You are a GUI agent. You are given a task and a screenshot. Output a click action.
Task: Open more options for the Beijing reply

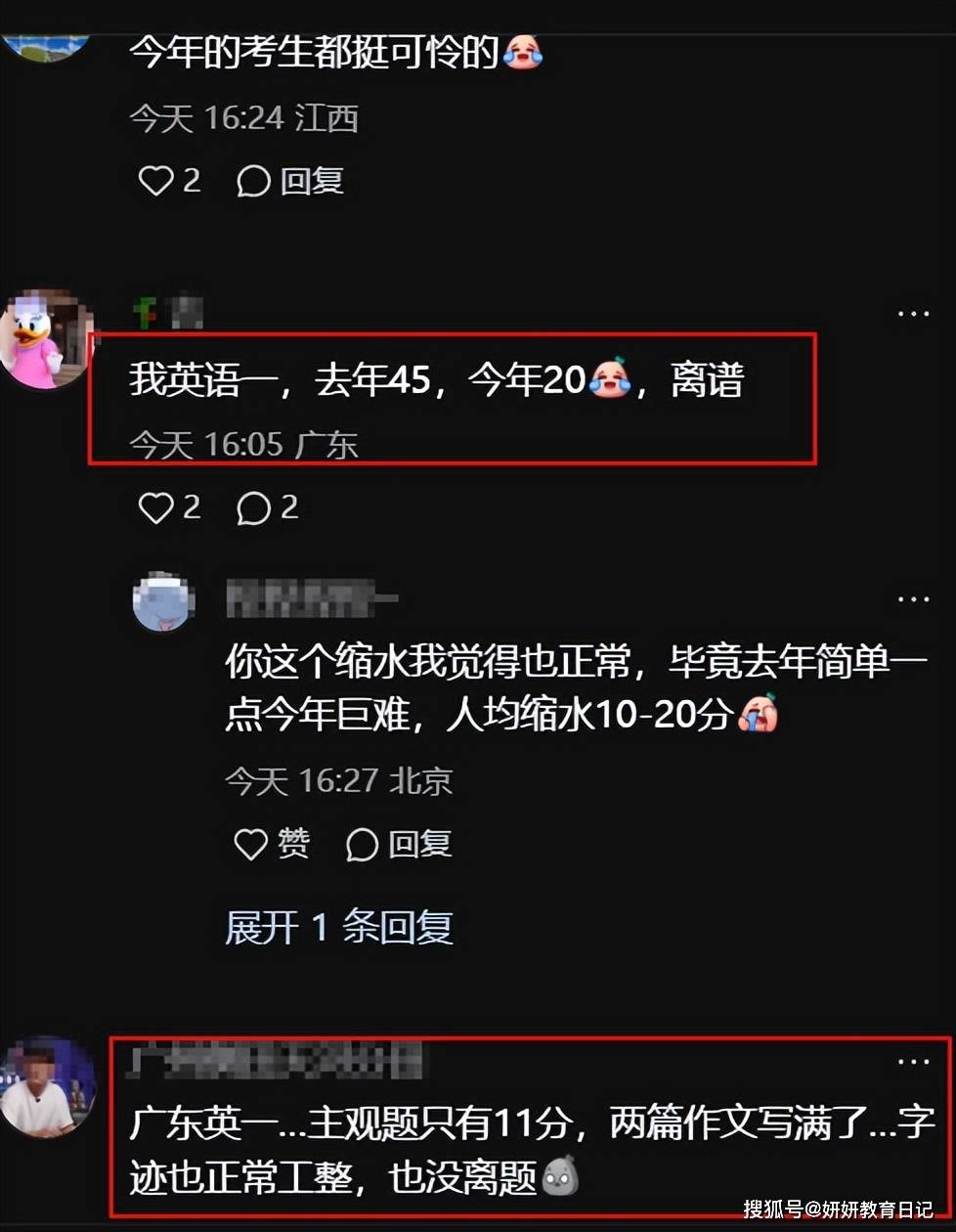pos(913,598)
